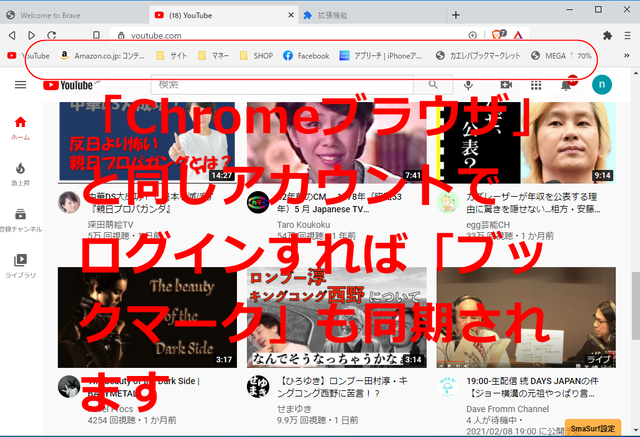The height and width of the screenshot is (437, 640).
Task: Open Brave Shields lion icon
Action: point(498,35)
